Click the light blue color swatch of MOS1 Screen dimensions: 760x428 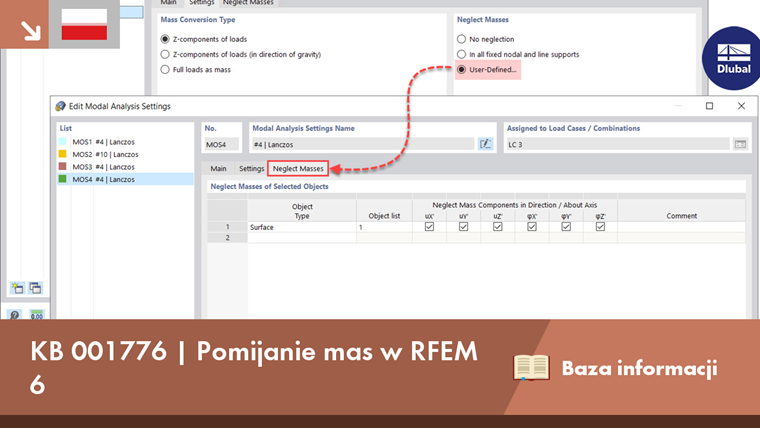63,142
